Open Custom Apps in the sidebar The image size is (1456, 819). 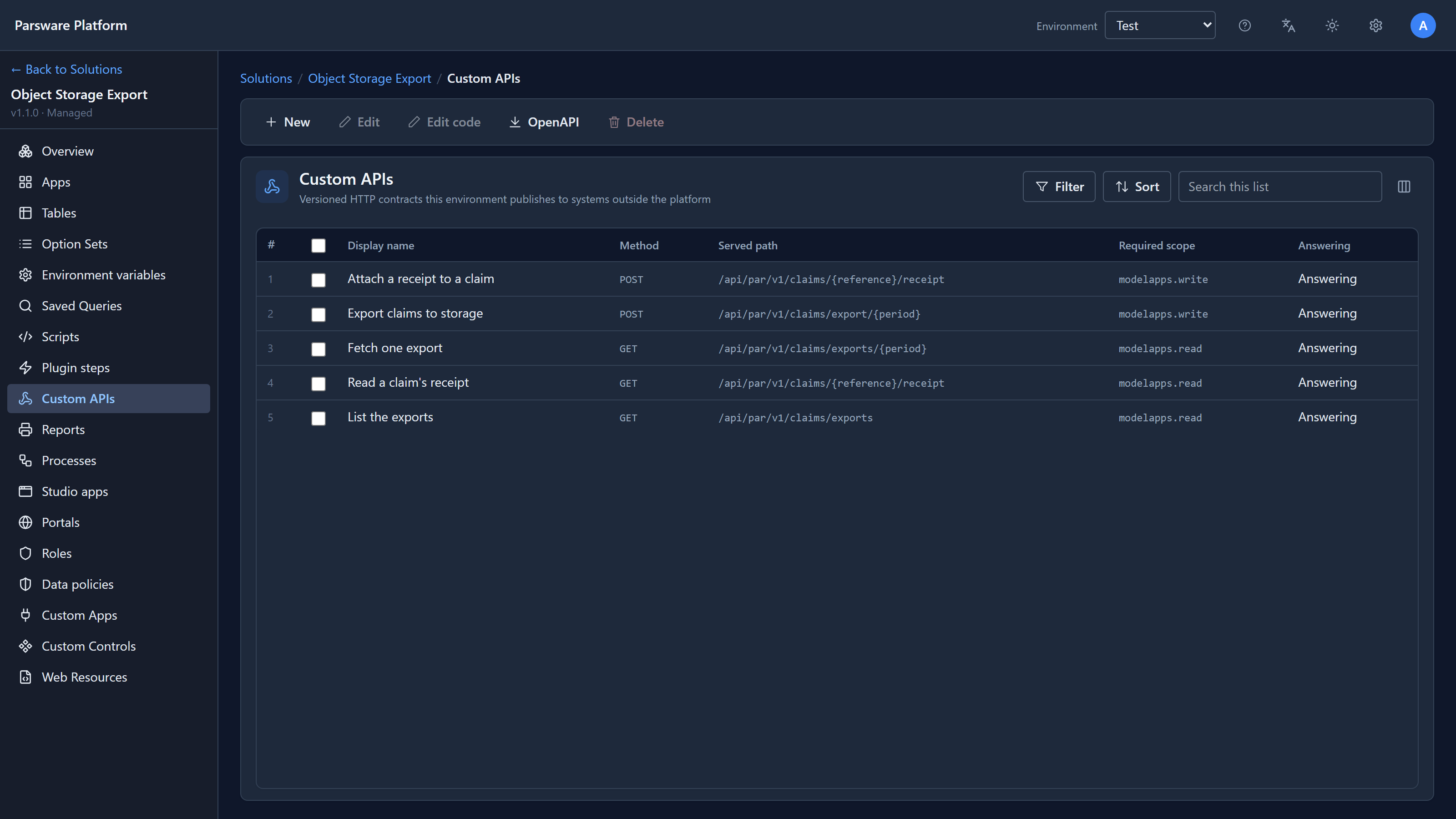[109, 615]
